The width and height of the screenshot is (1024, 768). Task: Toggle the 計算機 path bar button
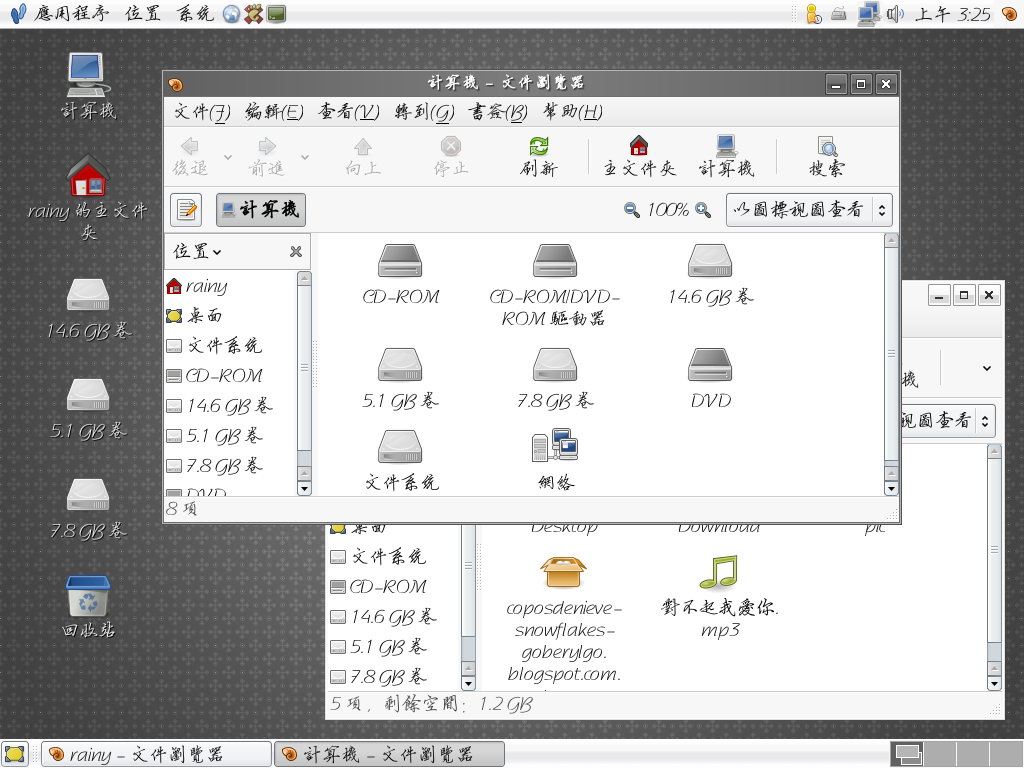pyautogui.click(x=261, y=210)
